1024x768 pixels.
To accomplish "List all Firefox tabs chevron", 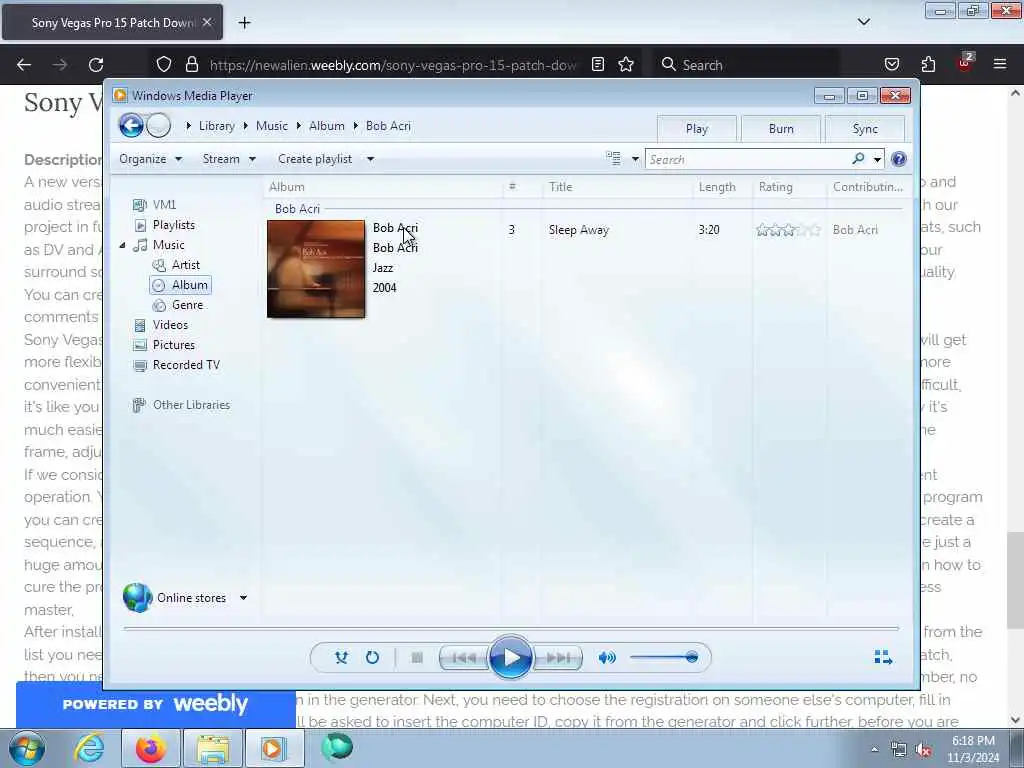I will pos(863,22).
